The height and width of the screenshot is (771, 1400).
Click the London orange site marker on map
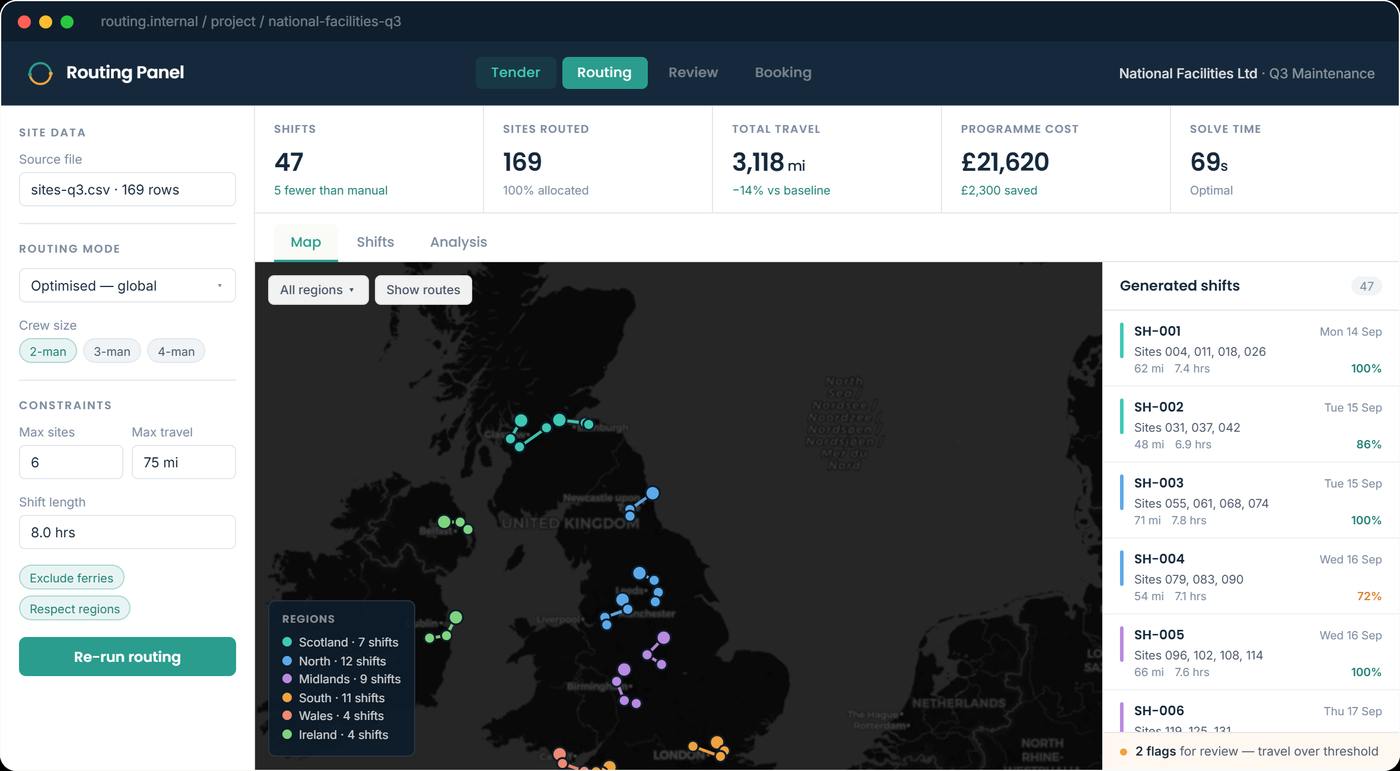(717, 743)
